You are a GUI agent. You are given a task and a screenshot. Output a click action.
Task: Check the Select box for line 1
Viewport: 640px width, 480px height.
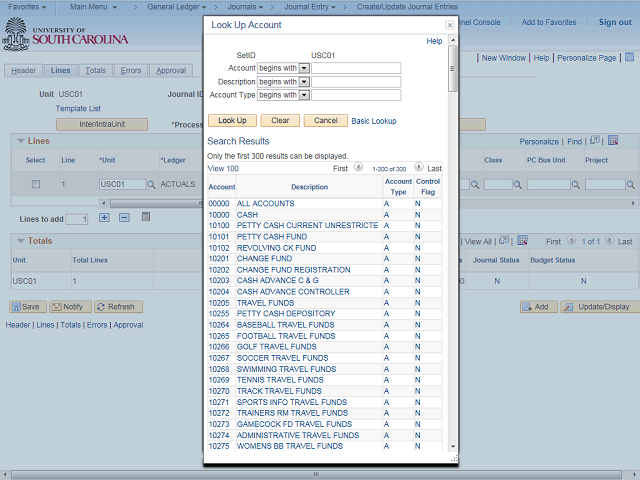point(36,184)
